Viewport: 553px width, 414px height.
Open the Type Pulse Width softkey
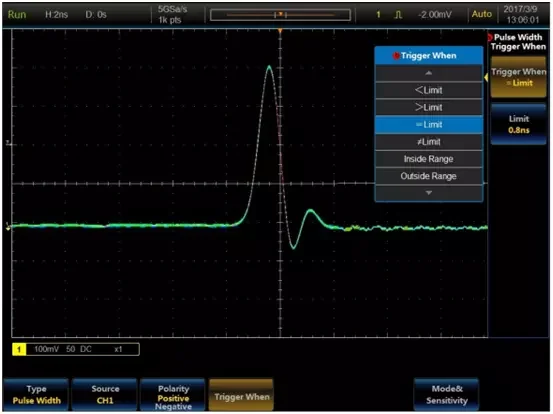36,395
